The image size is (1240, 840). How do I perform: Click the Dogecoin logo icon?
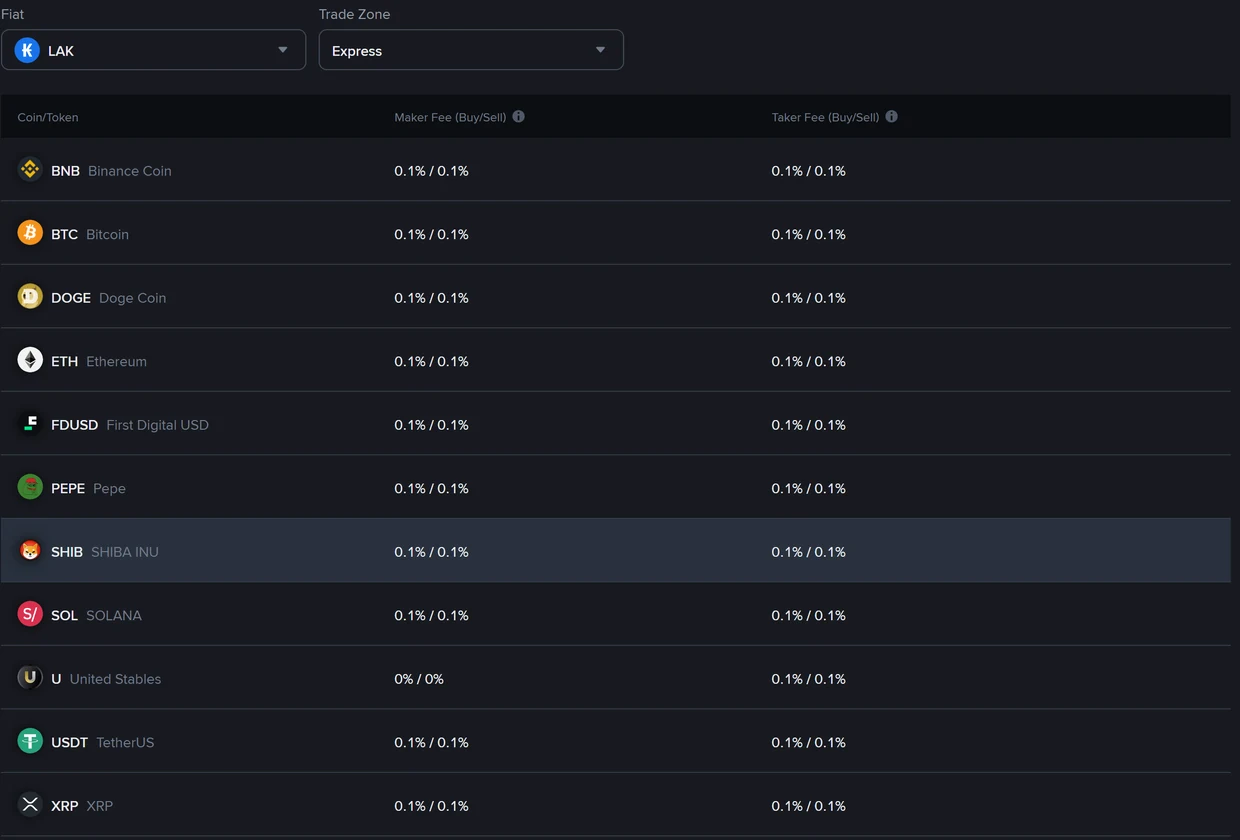pos(30,297)
